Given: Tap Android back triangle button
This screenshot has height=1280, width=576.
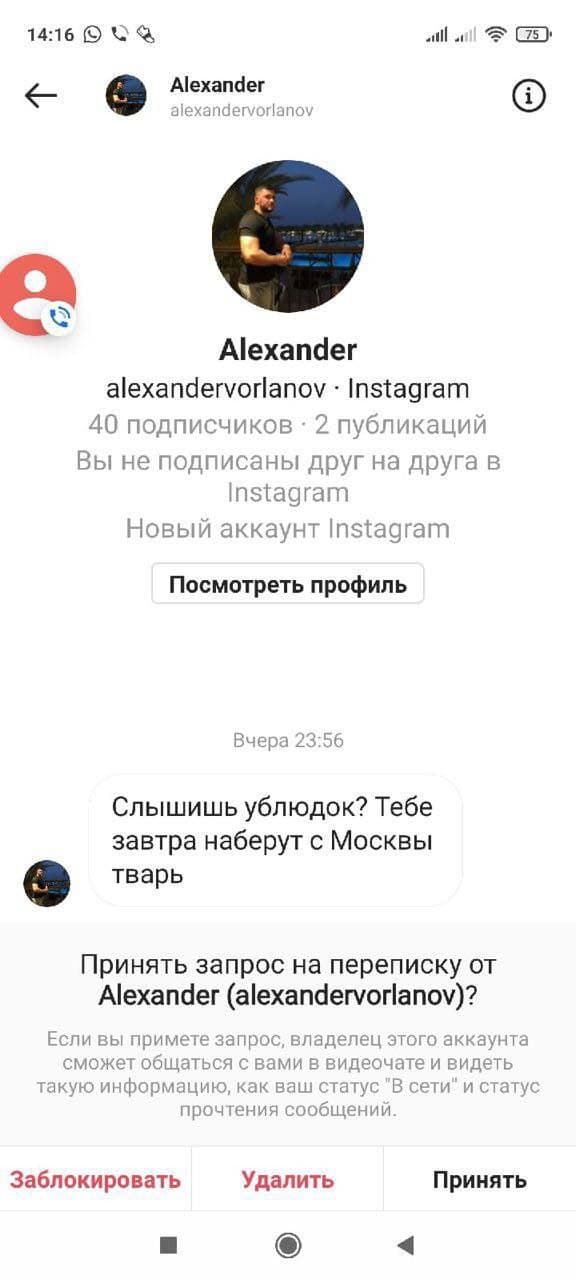Looking at the screenshot, I should (x=405, y=1245).
